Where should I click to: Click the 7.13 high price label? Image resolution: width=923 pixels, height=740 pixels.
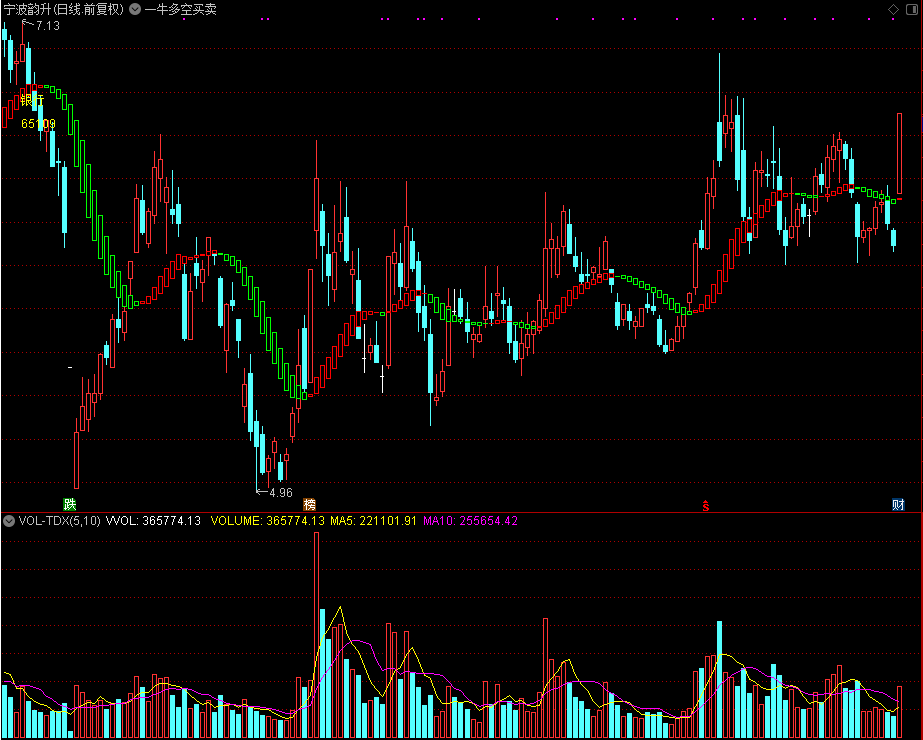(48, 26)
